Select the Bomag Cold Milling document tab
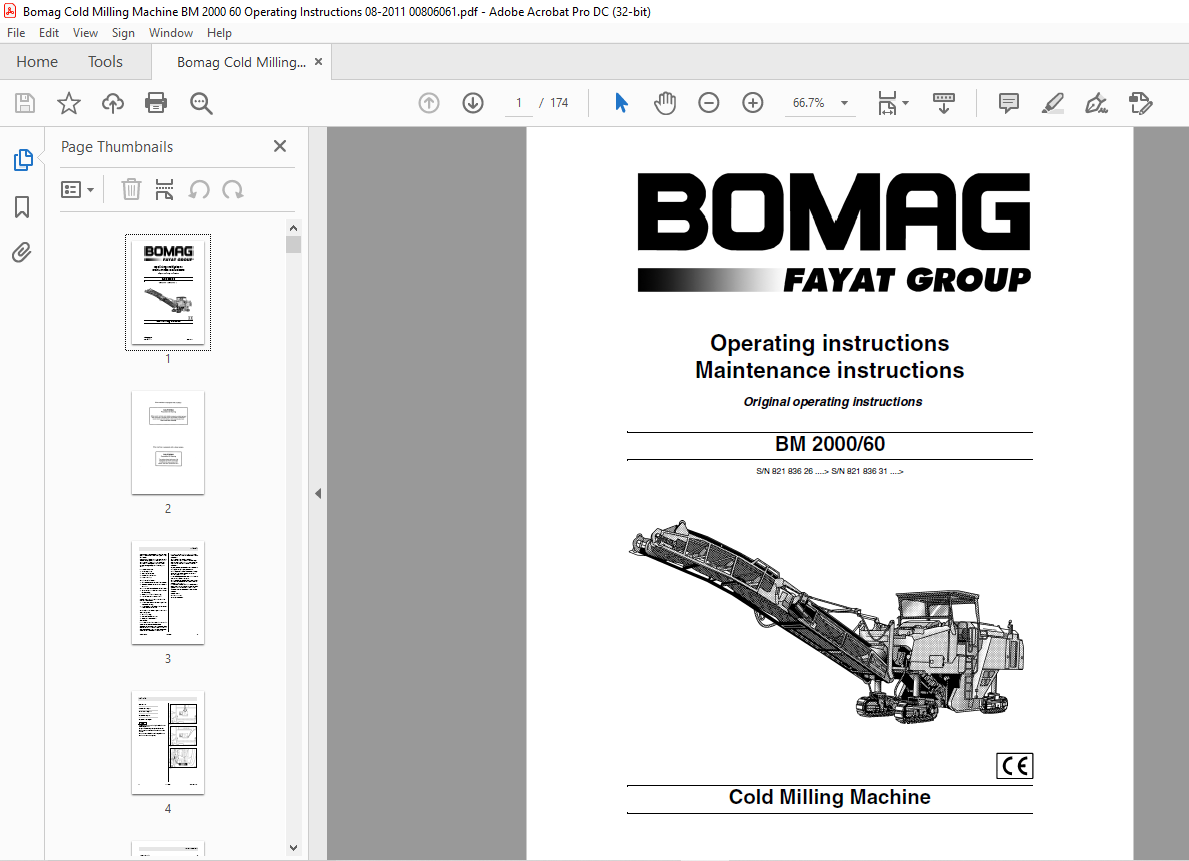1189x861 pixels. click(241, 62)
